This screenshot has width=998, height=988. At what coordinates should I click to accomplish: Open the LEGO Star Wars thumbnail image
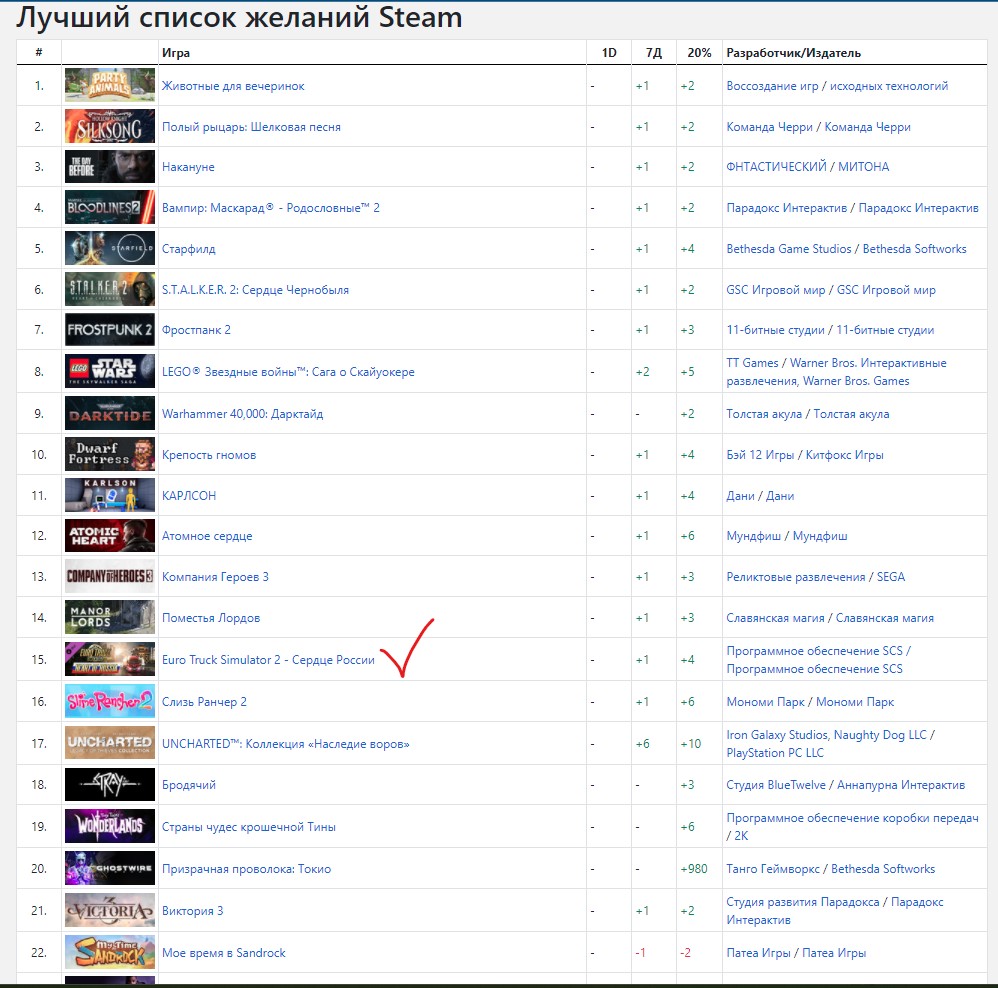coord(109,371)
